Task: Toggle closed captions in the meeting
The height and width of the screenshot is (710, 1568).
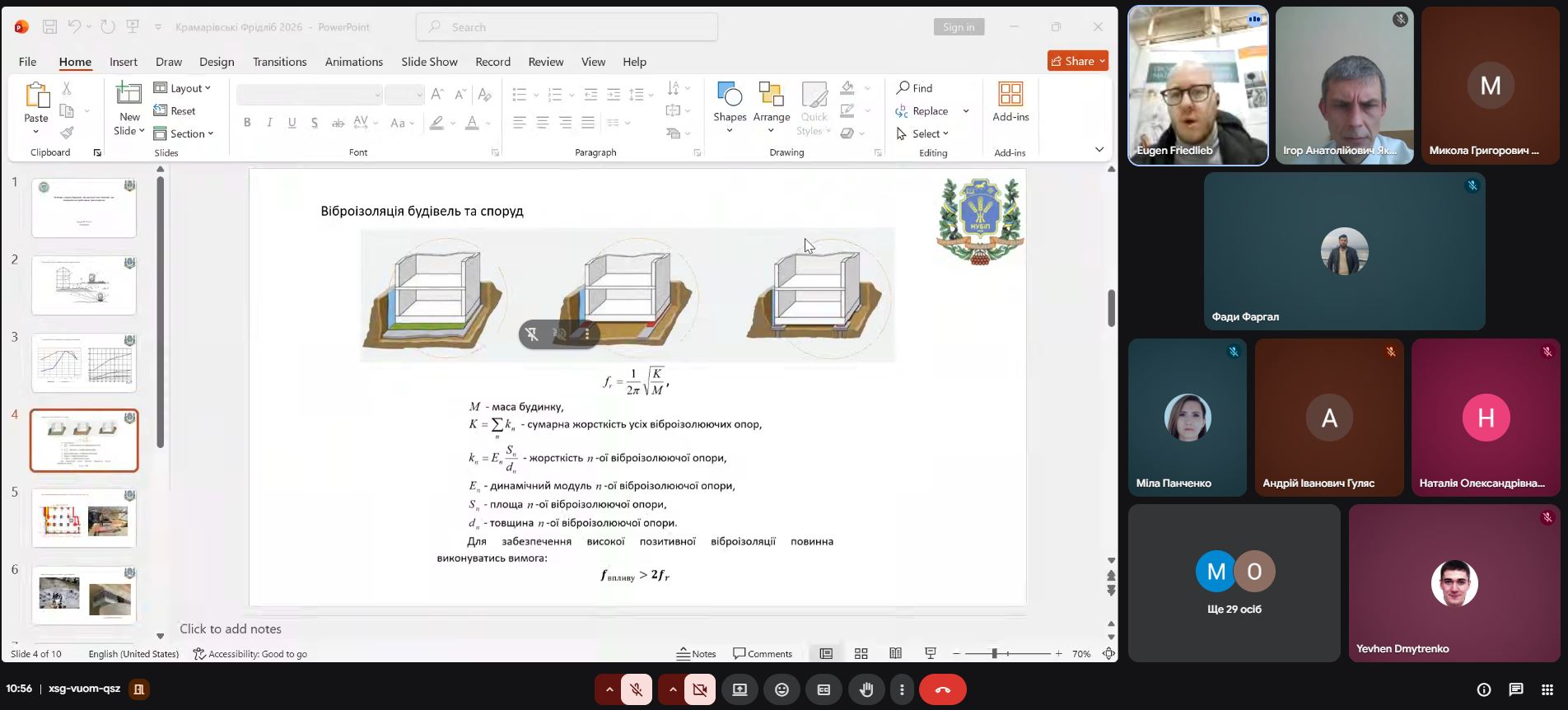Action: [824, 689]
